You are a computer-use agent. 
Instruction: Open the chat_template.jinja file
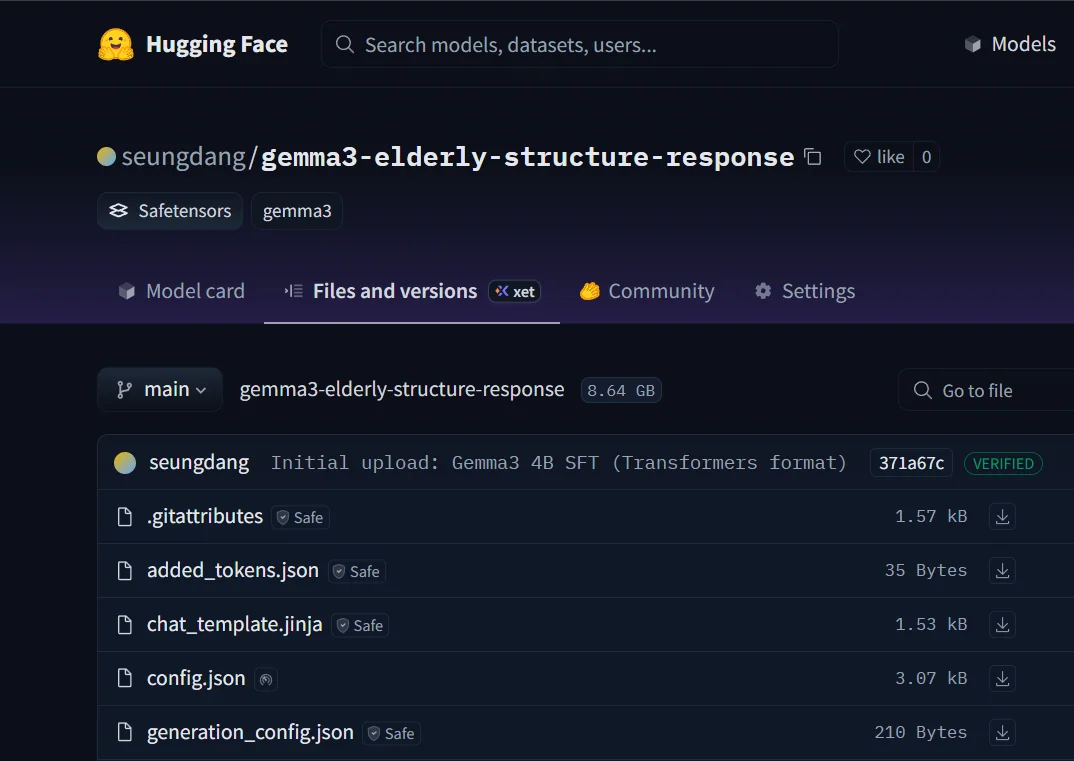[x=234, y=624]
